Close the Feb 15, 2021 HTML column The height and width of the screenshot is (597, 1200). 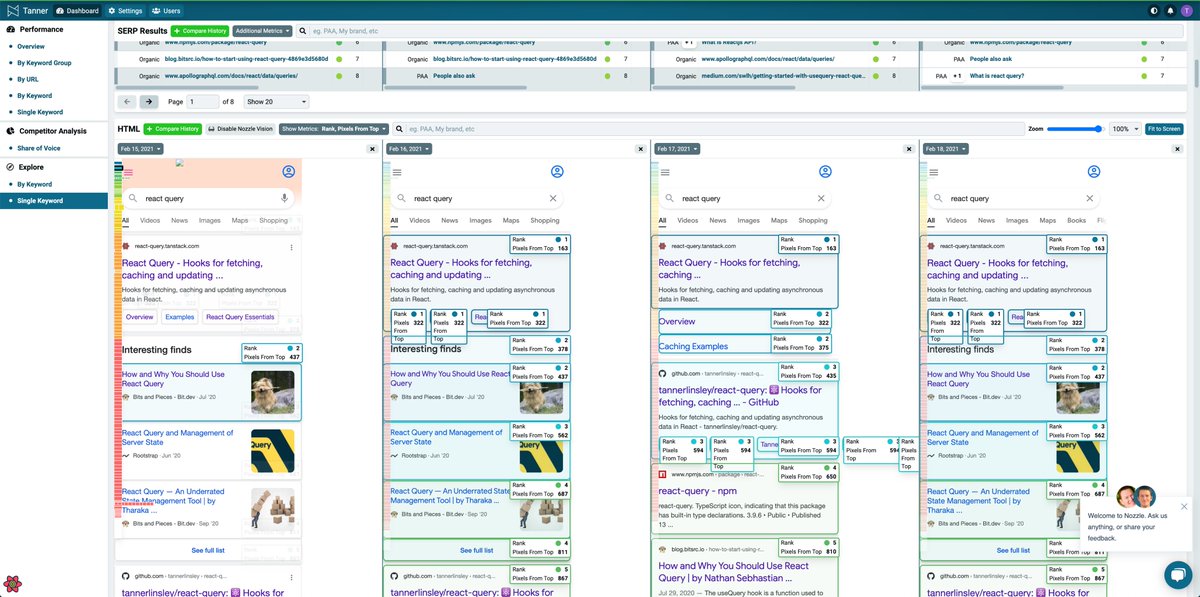point(373,149)
